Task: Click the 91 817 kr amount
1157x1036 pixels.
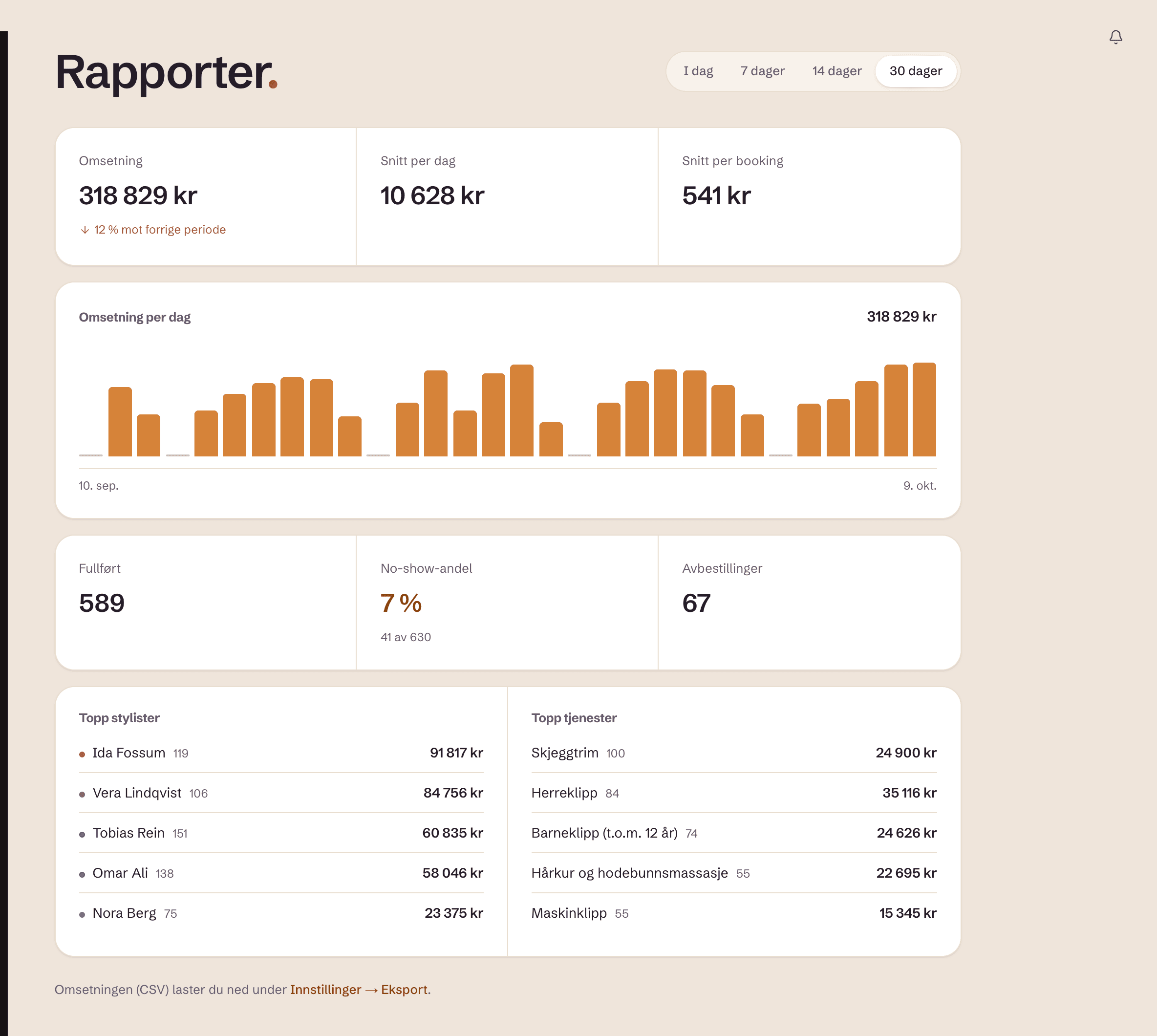Action: 456,753
